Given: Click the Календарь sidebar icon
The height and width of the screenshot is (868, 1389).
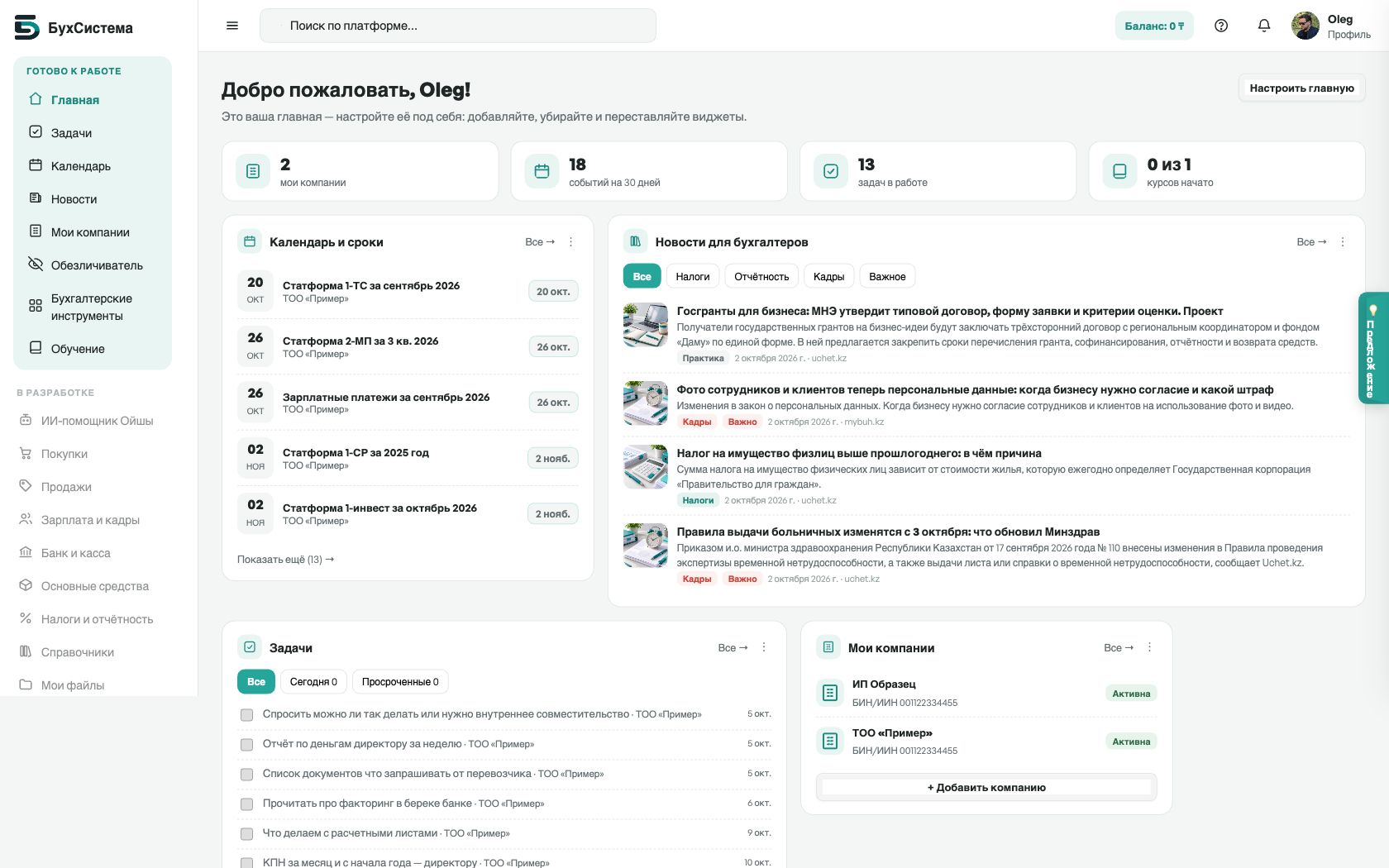Looking at the screenshot, I should point(36,165).
